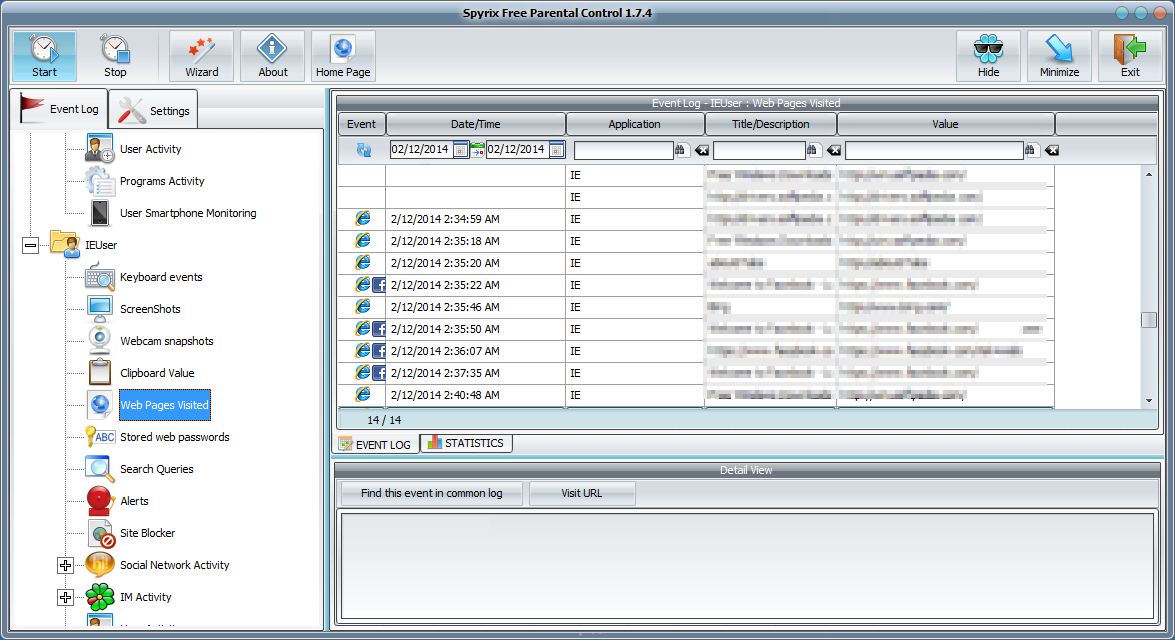The width and height of the screenshot is (1175, 640).
Task: Open the Home Page toolbar button
Action: coord(343,56)
